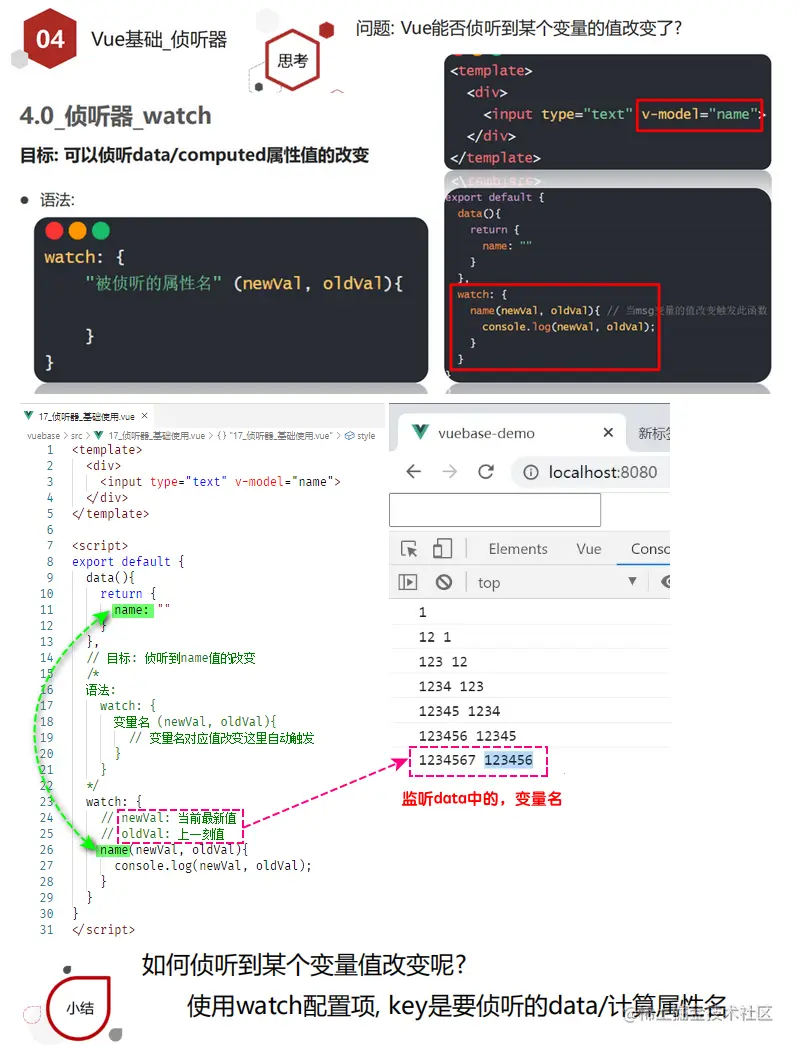Click editor line number 8

coord(50,561)
